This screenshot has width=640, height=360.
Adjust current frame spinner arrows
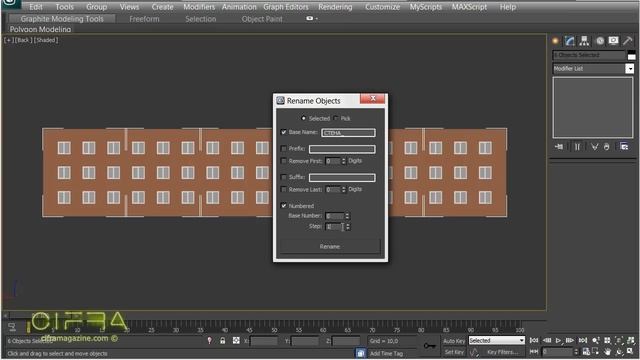pos(576,352)
